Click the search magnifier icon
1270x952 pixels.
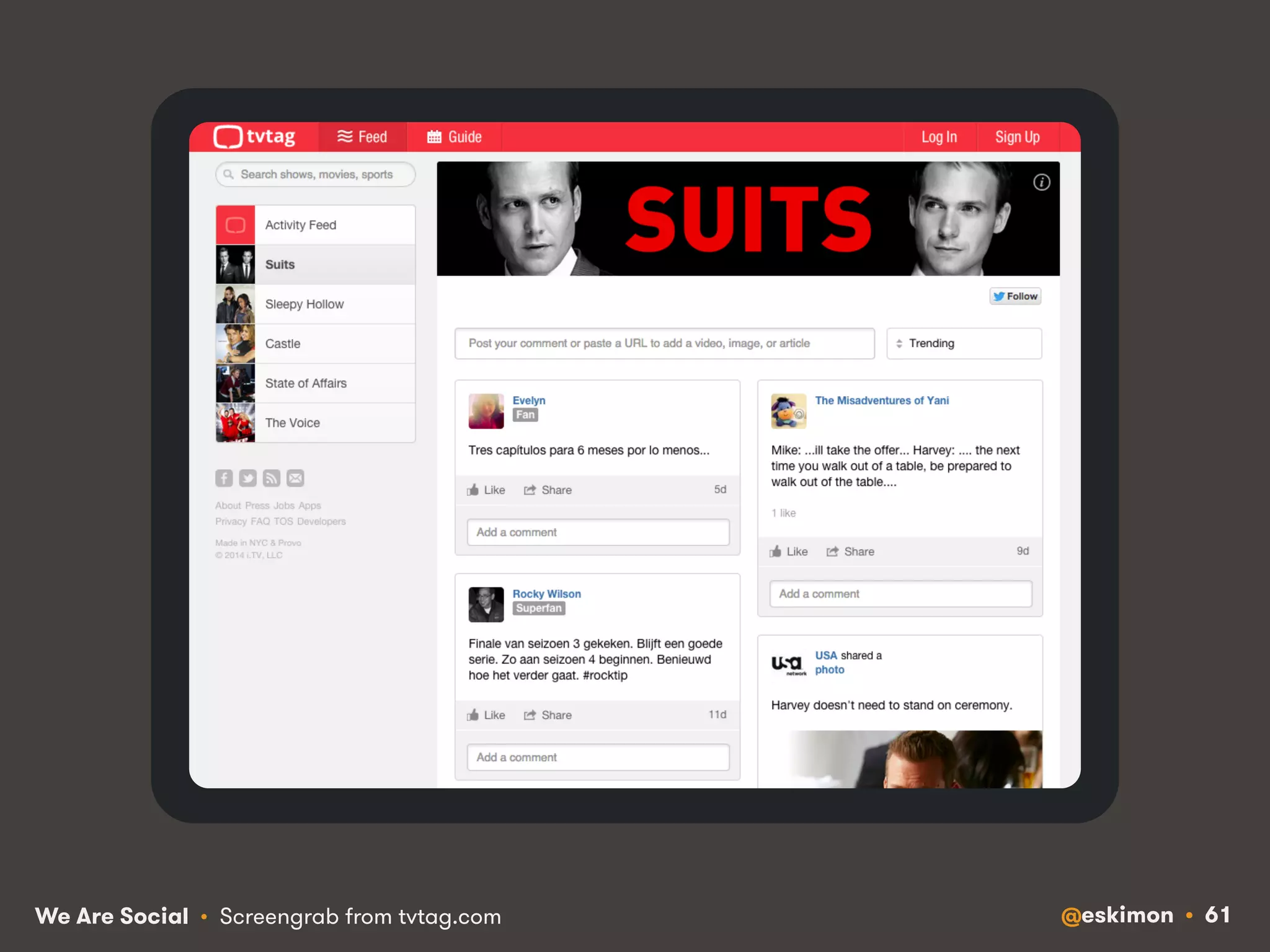coord(229,174)
